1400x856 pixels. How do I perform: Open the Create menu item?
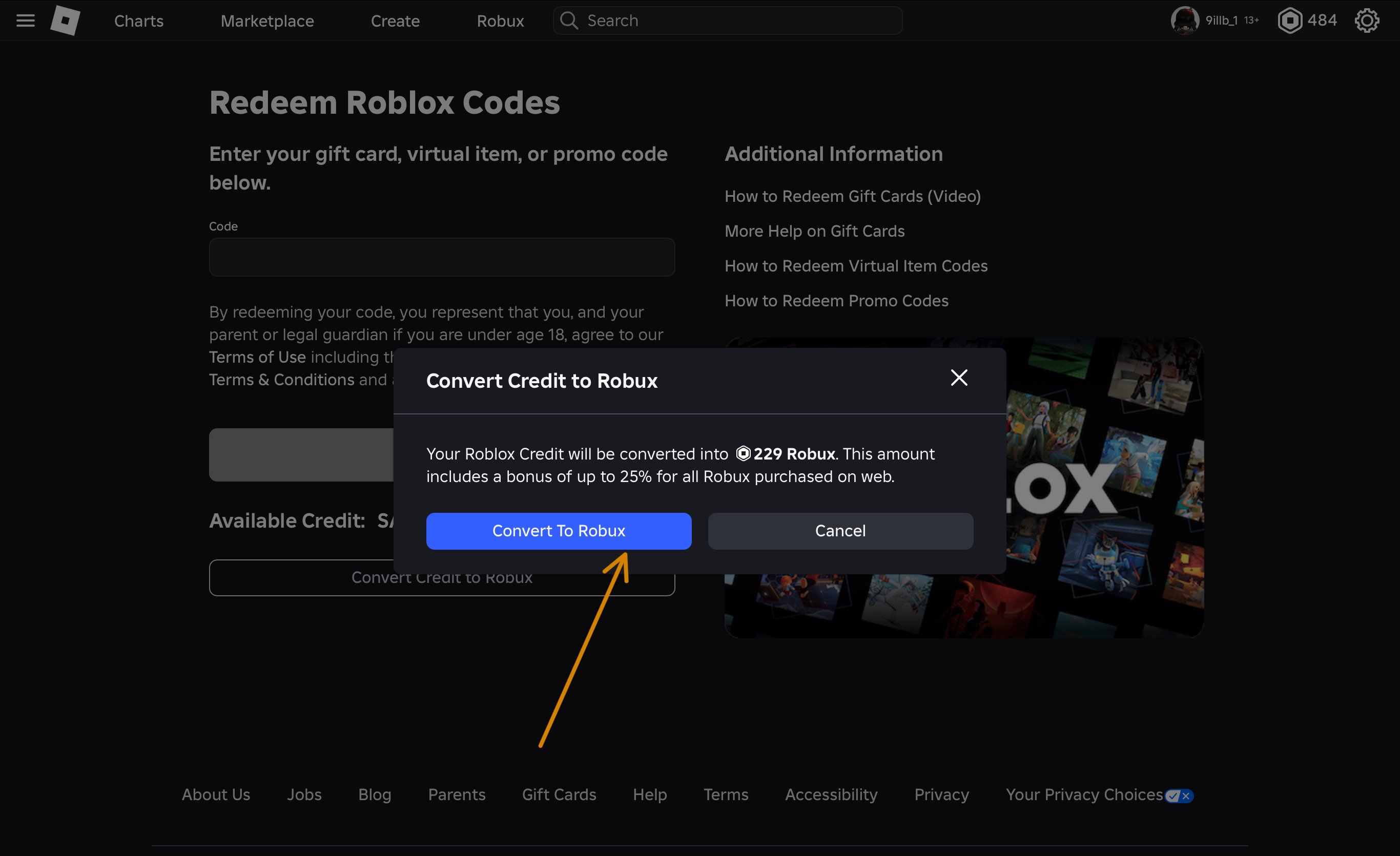click(395, 21)
